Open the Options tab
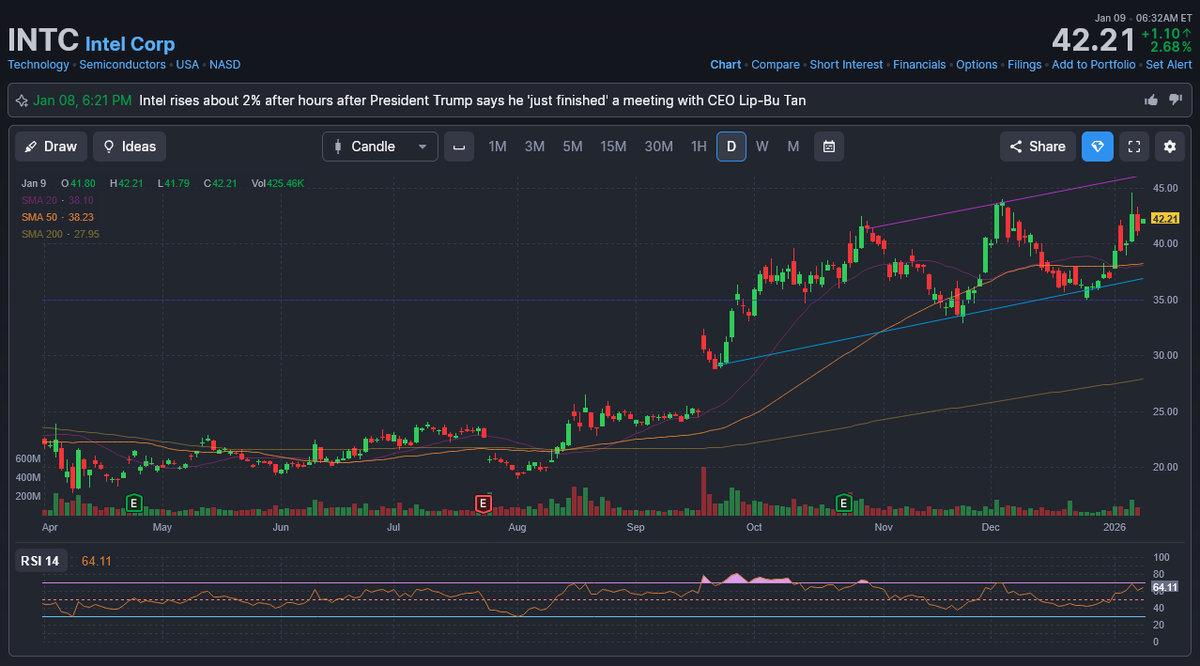Screen dimensions: 1200x666 coord(977,64)
